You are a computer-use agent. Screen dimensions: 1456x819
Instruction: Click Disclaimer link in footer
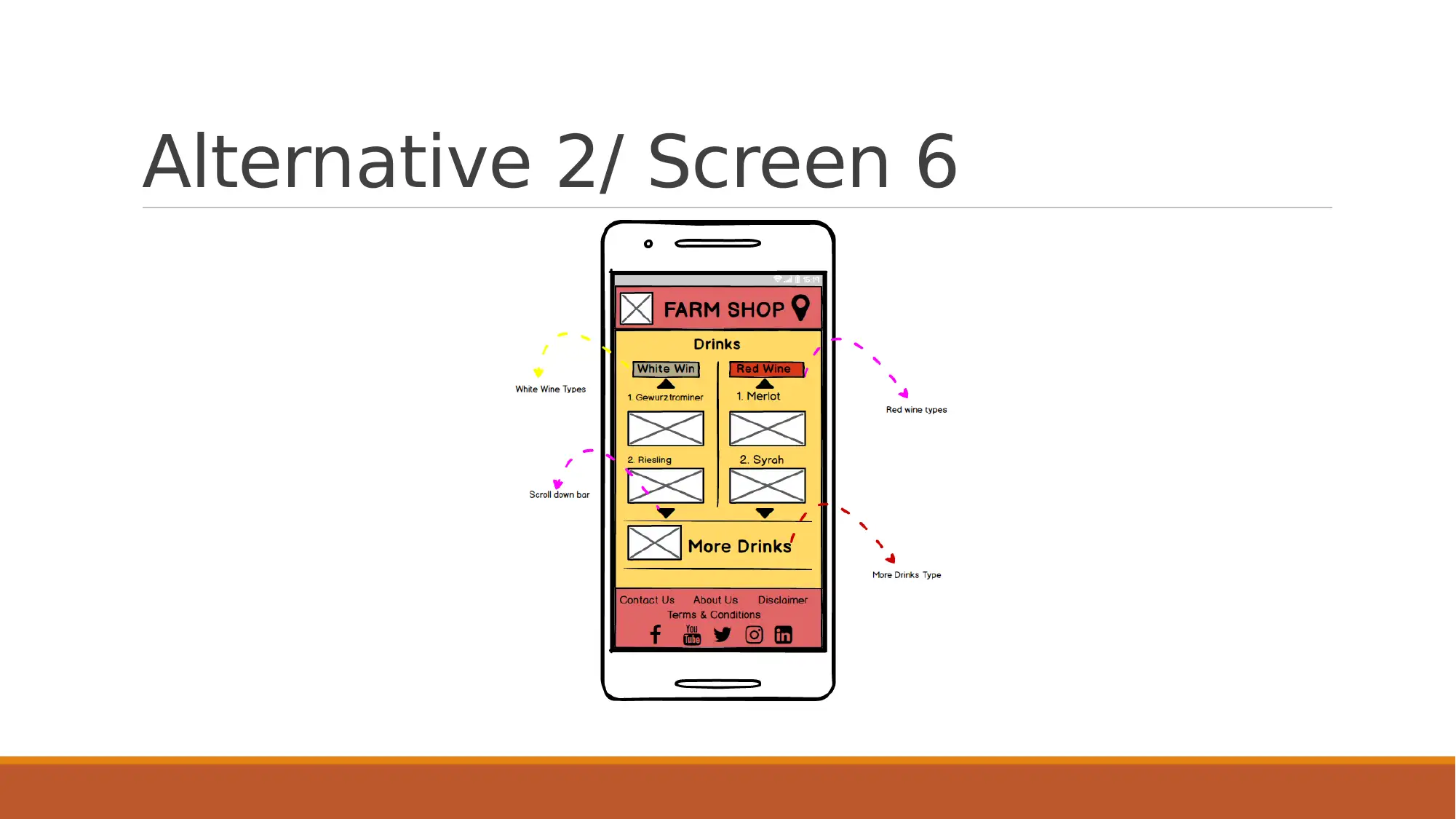coord(783,599)
